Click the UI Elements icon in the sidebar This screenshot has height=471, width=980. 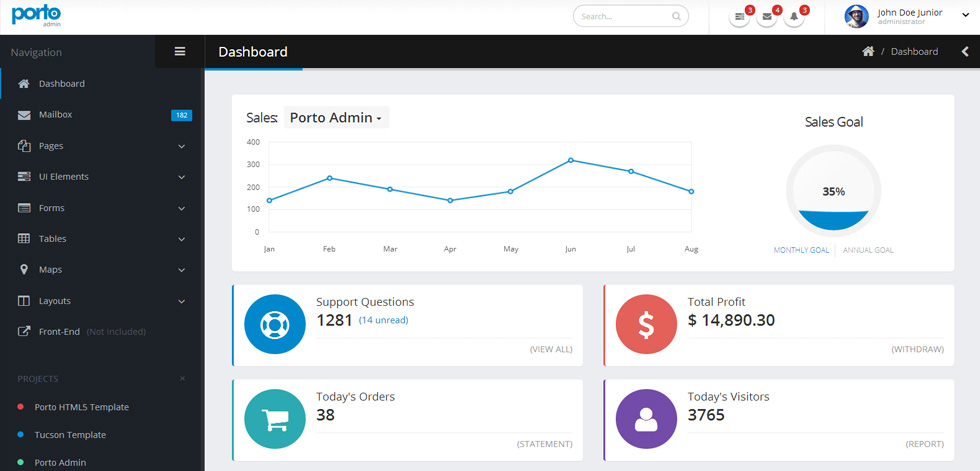tap(24, 177)
